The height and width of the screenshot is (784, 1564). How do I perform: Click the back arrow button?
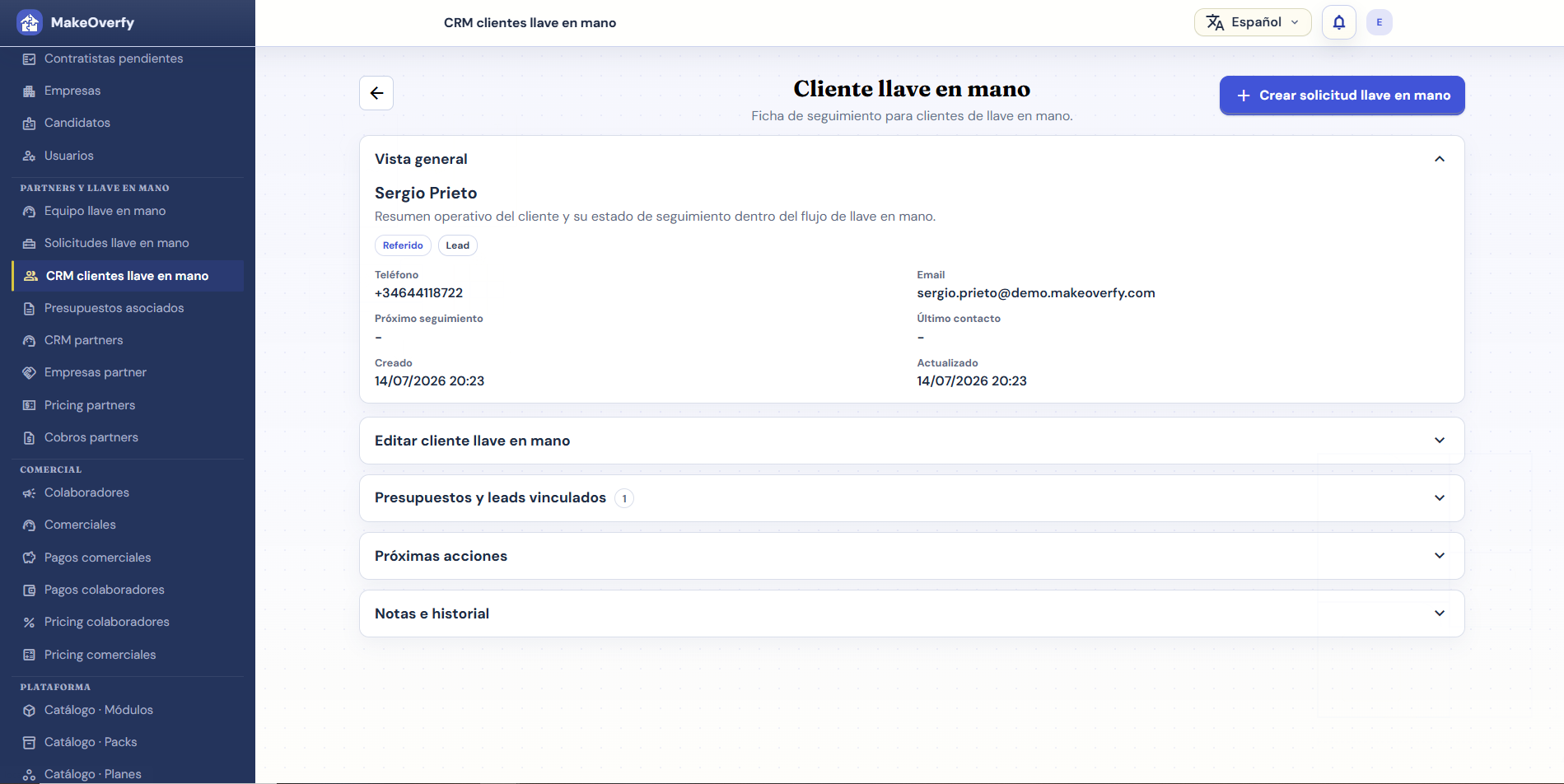pos(376,93)
